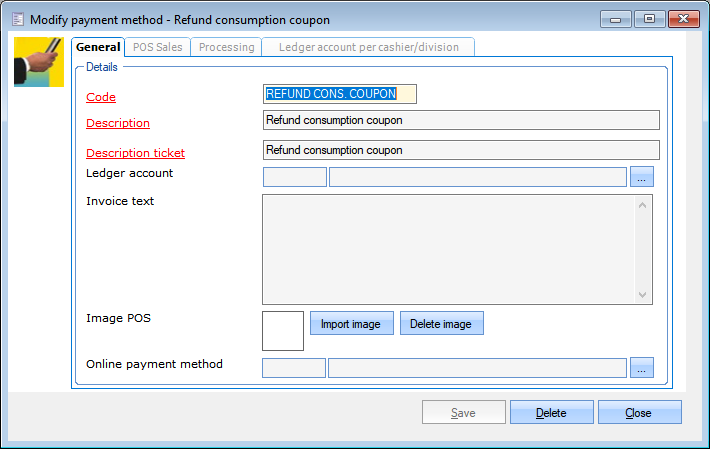710x449 pixels.
Task: Click the Import image button
Action: pos(350,324)
